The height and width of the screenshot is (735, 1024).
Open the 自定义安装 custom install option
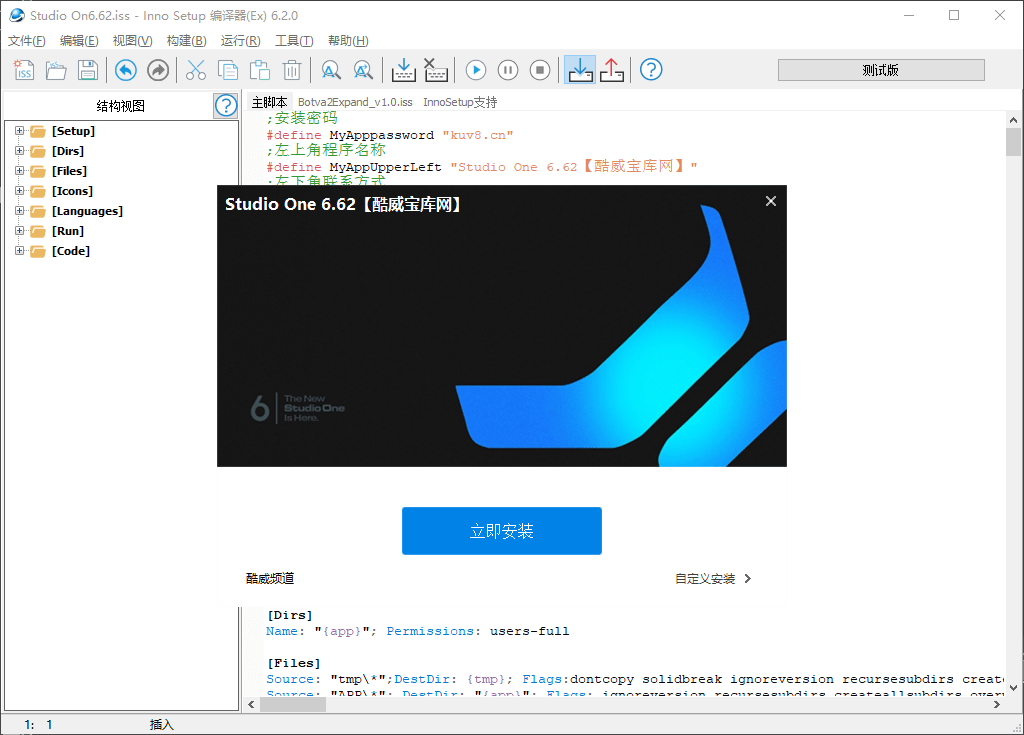coord(713,578)
